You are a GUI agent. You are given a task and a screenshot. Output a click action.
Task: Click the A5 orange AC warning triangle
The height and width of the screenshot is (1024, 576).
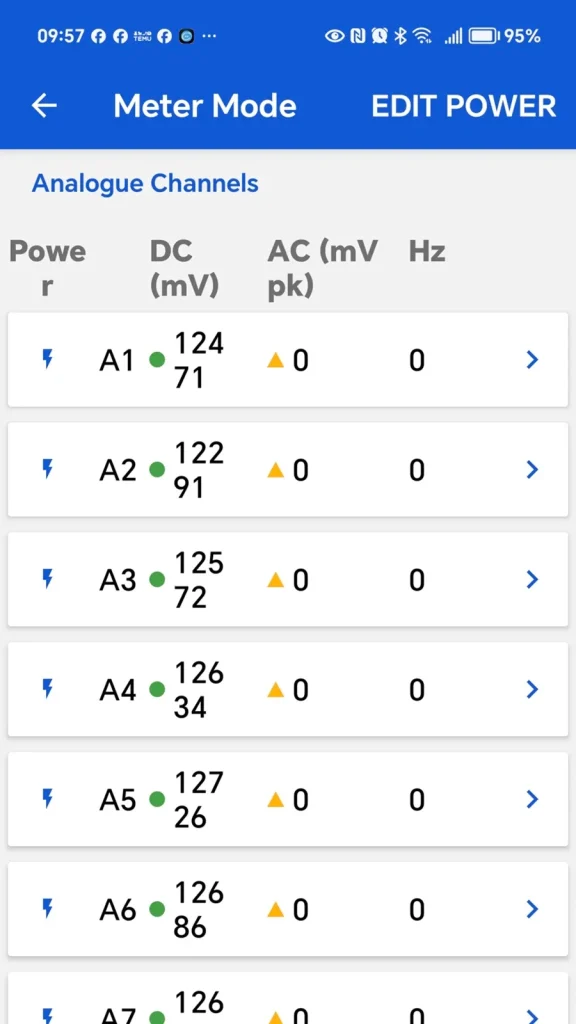pos(276,799)
